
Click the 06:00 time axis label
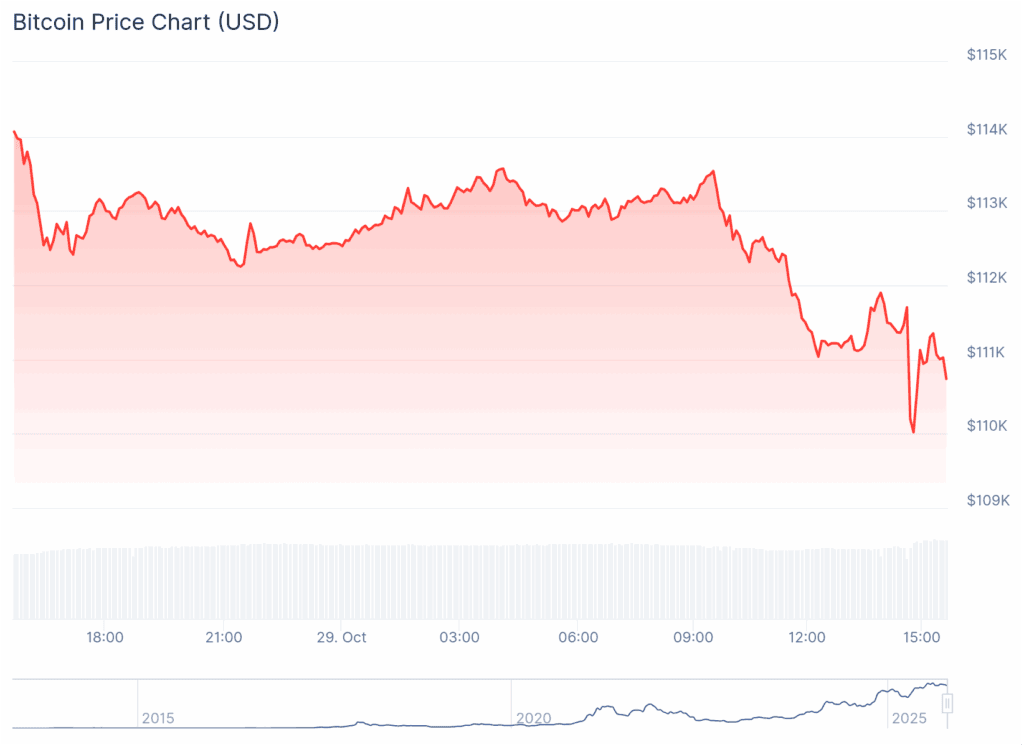pyautogui.click(x=577, y=637)
